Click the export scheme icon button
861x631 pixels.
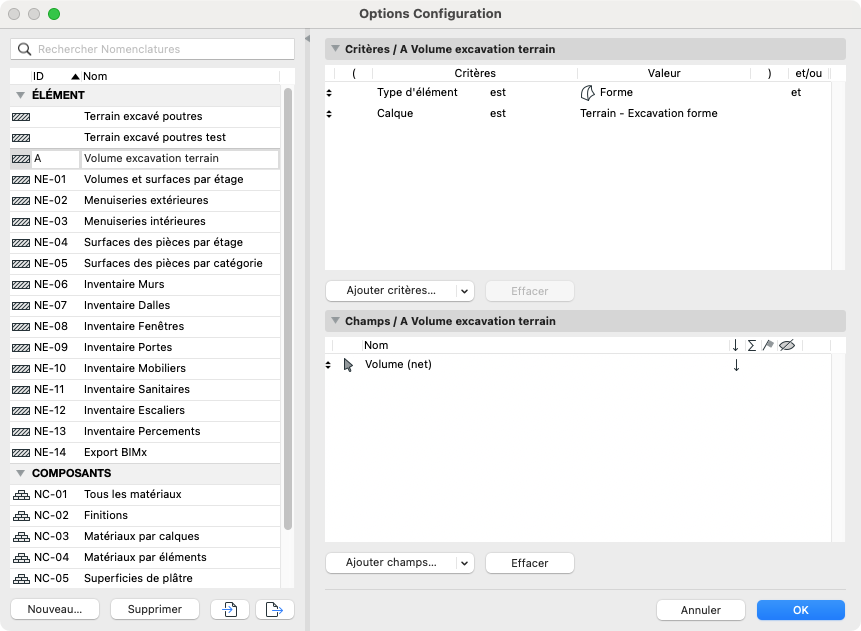click(x=275, y=609)
